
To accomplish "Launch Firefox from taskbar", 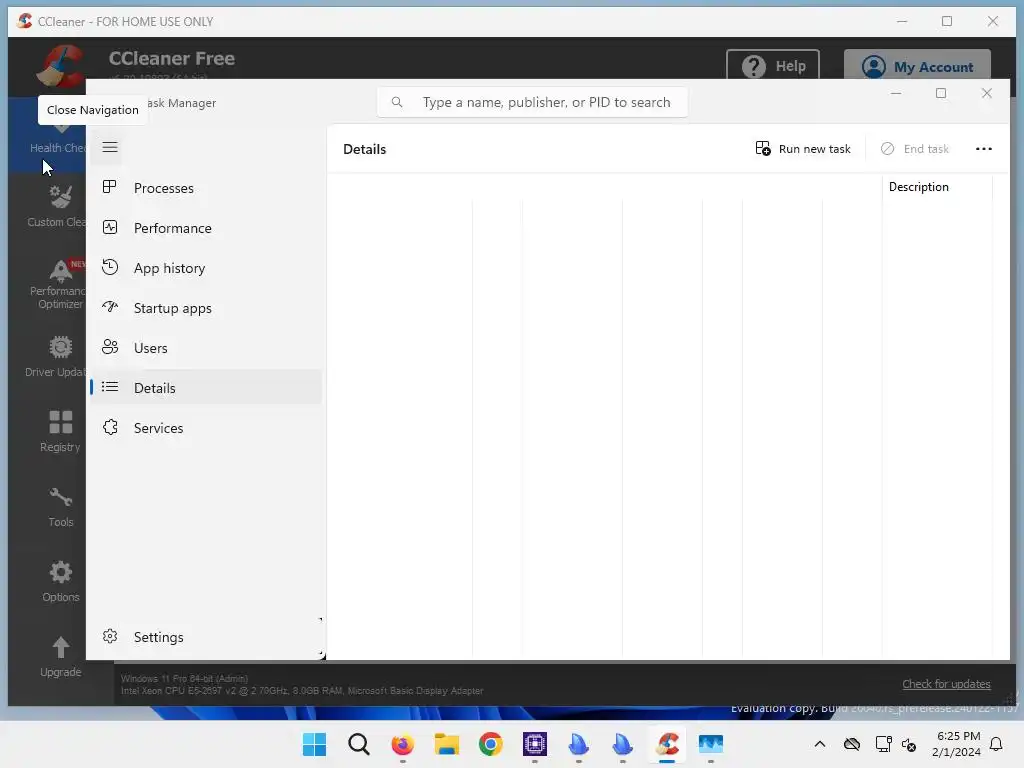I will coord(402,744).
